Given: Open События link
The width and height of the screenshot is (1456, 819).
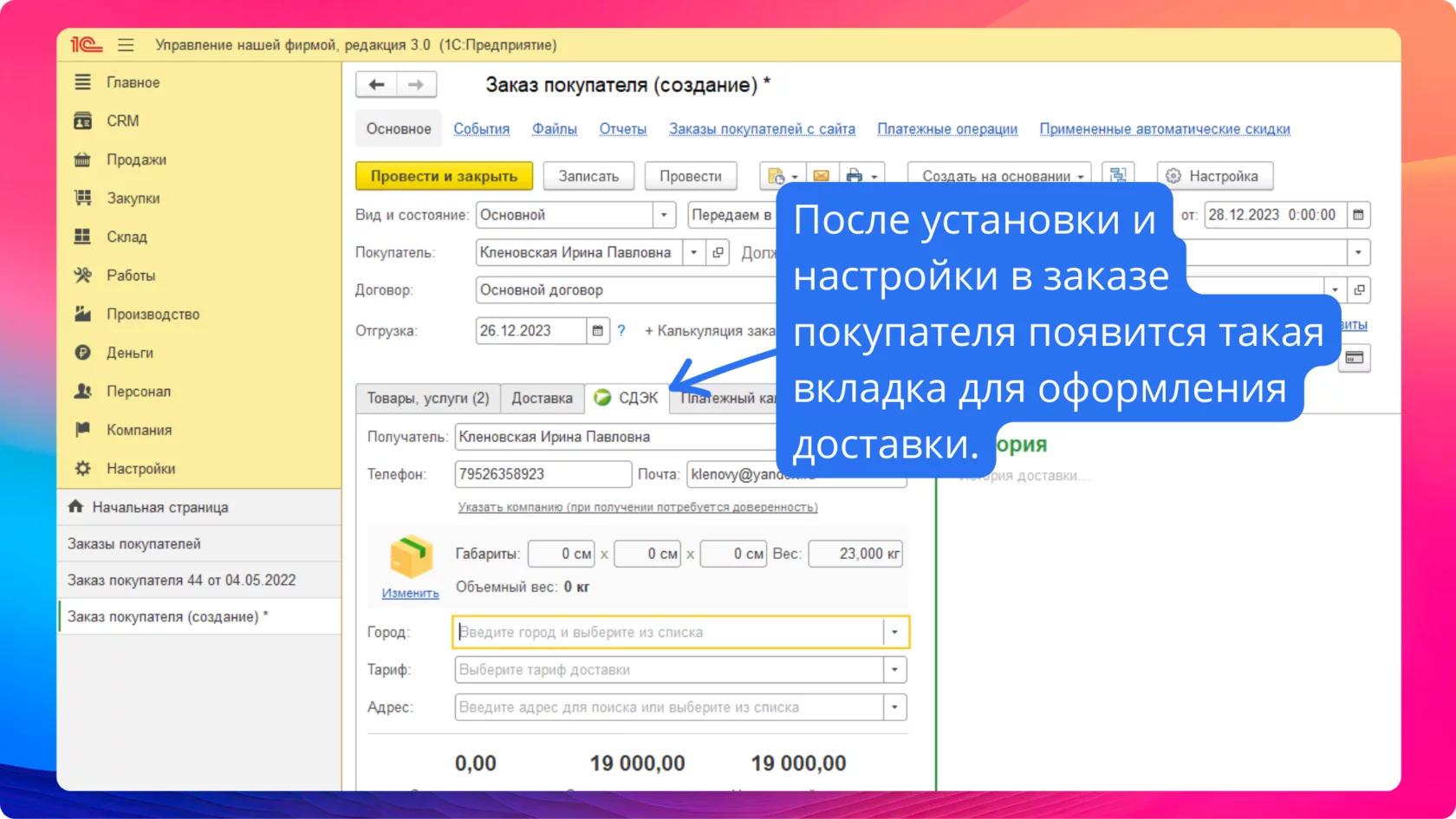Looking at the screenshot, I should pyautogui.click(x=482, y=128).
